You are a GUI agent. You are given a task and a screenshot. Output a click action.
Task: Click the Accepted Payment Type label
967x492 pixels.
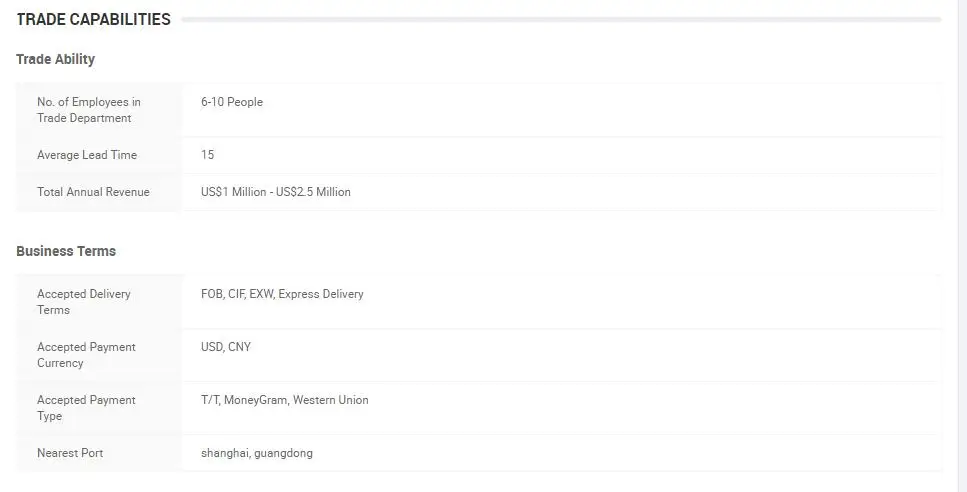click(86, 408)
